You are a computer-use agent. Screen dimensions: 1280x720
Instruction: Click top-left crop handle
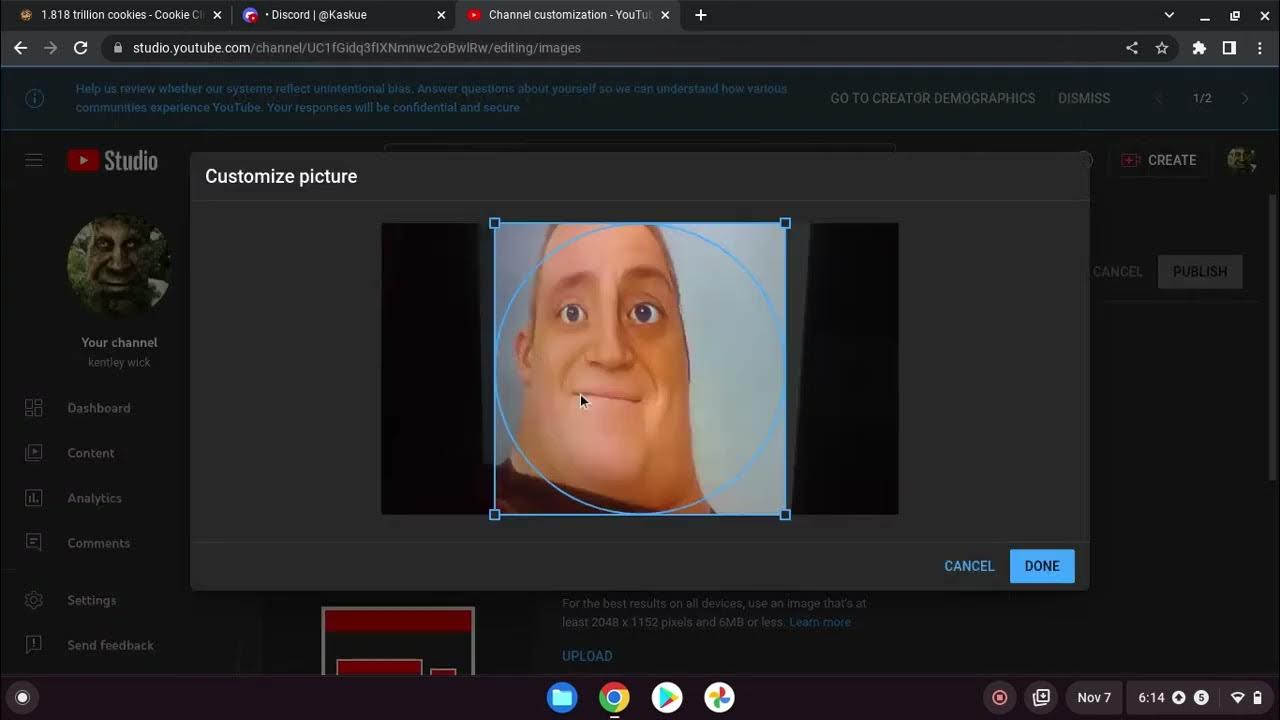495,224
